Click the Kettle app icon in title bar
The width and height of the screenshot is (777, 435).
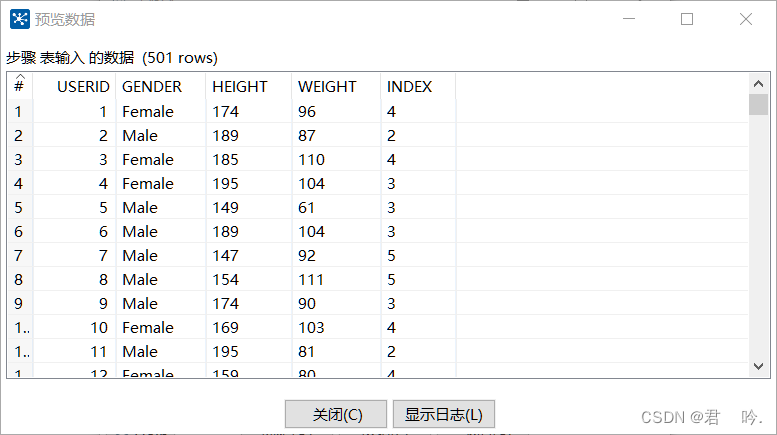20,19
